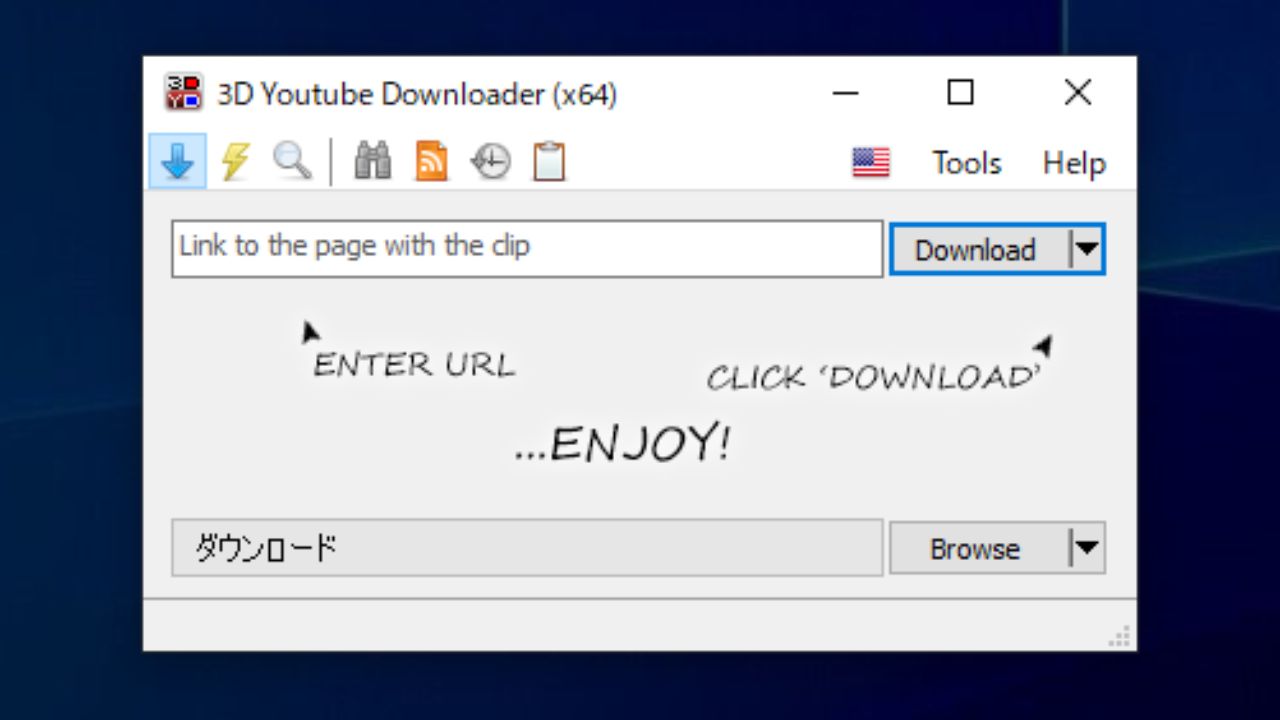Viewport: 1280px width, 720px height.
Task: Close the 3D Youtube Downloader window
Action: click(x=1078, y=93)
